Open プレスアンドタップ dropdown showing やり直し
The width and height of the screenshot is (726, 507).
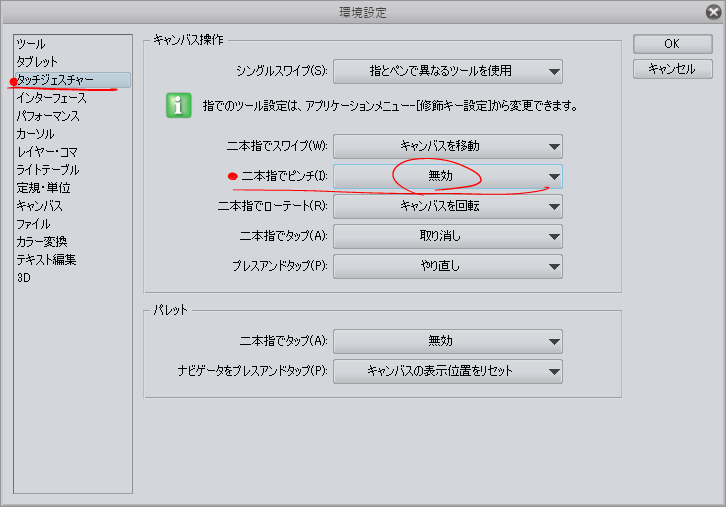click(448, 266)
